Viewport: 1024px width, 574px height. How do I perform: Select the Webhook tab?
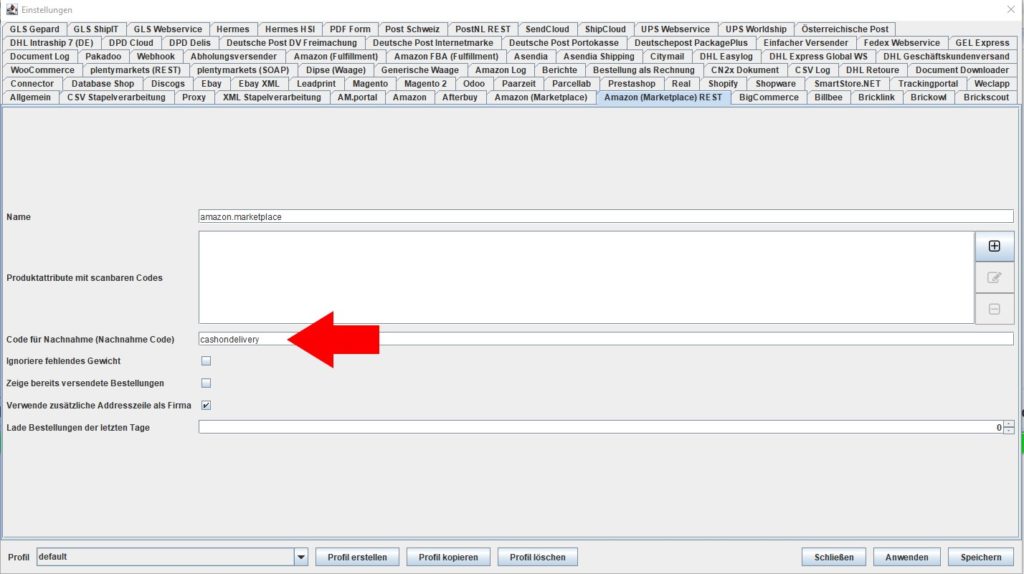coord(155,56)
